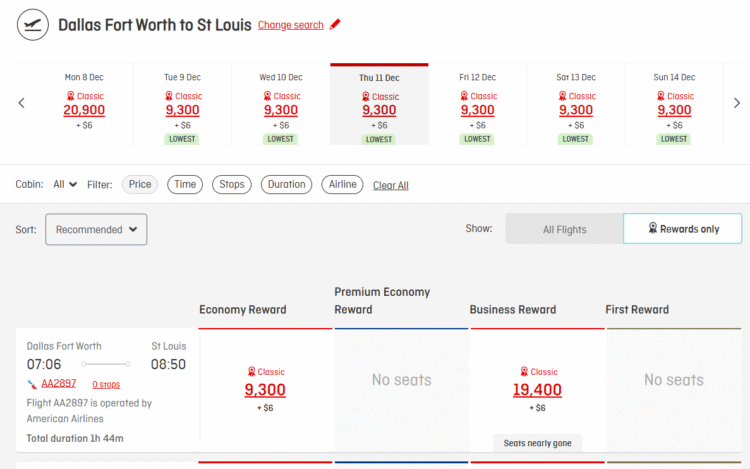Show earlier dates with left arrow

pyautogui.click(x=21, y=103)
